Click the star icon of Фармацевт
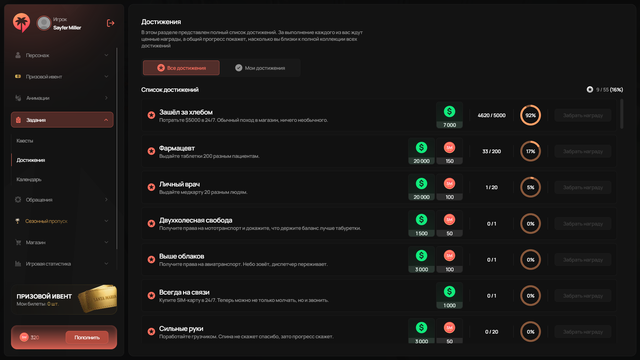 [151, 151]
